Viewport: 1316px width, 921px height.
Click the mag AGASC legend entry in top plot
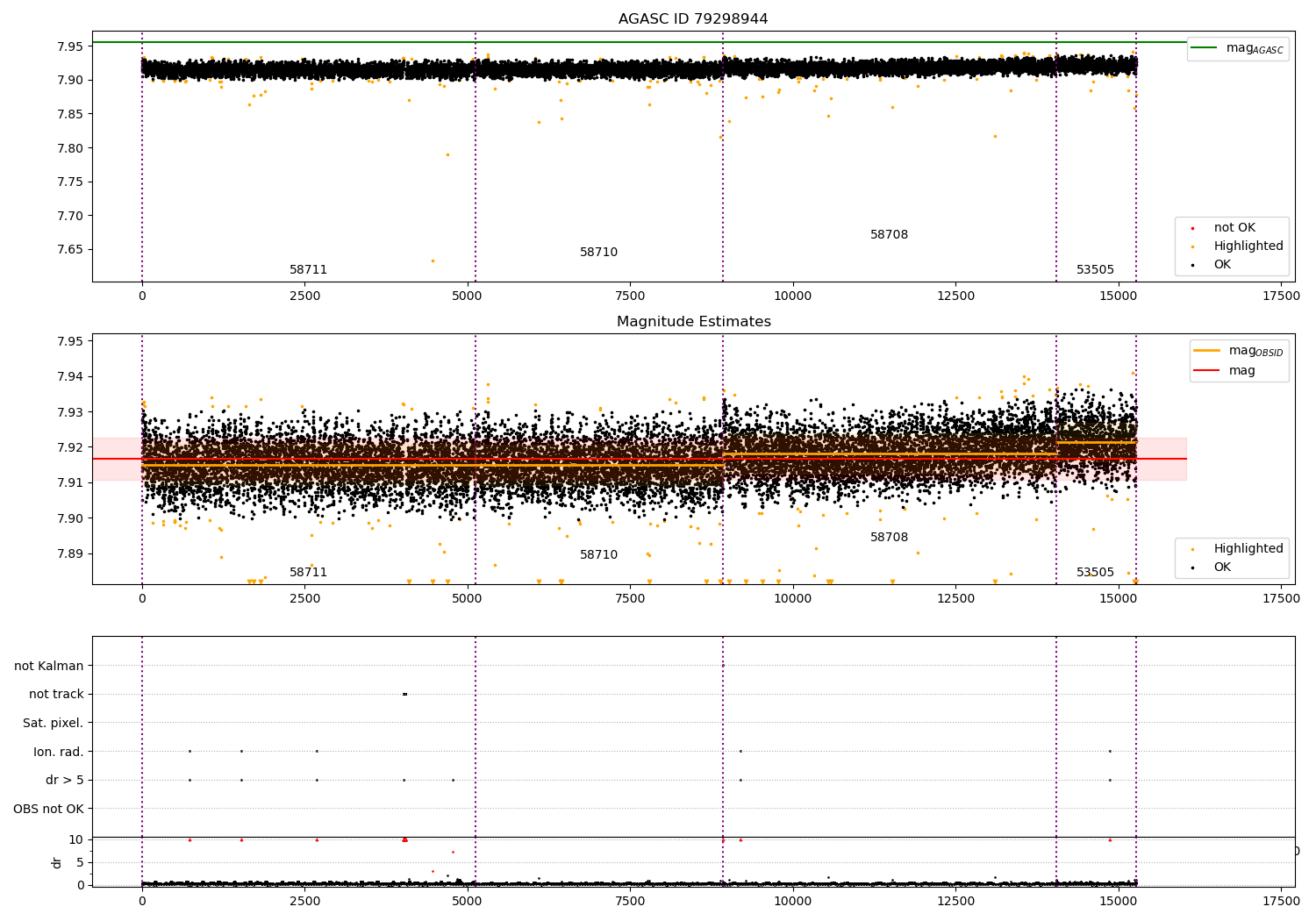[1238, 48]
